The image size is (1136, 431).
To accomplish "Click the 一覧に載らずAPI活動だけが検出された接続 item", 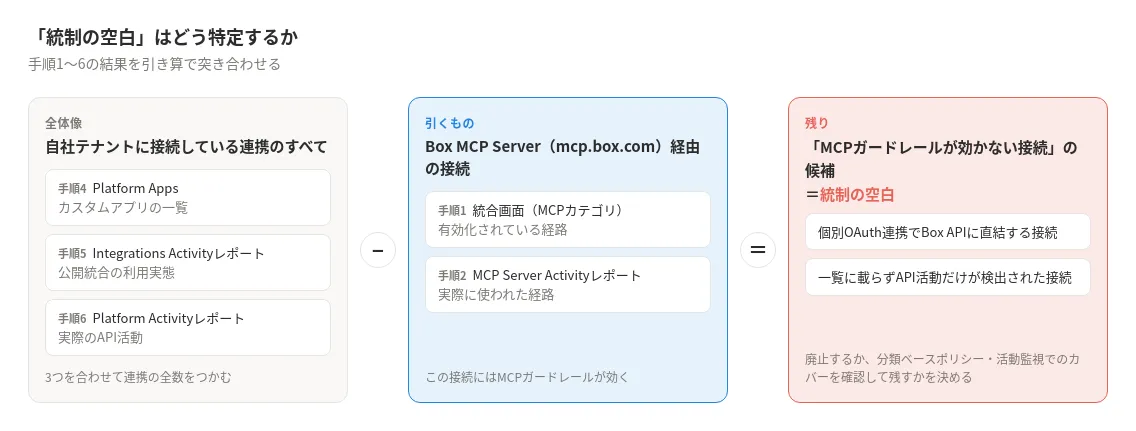I will [948, 277].
